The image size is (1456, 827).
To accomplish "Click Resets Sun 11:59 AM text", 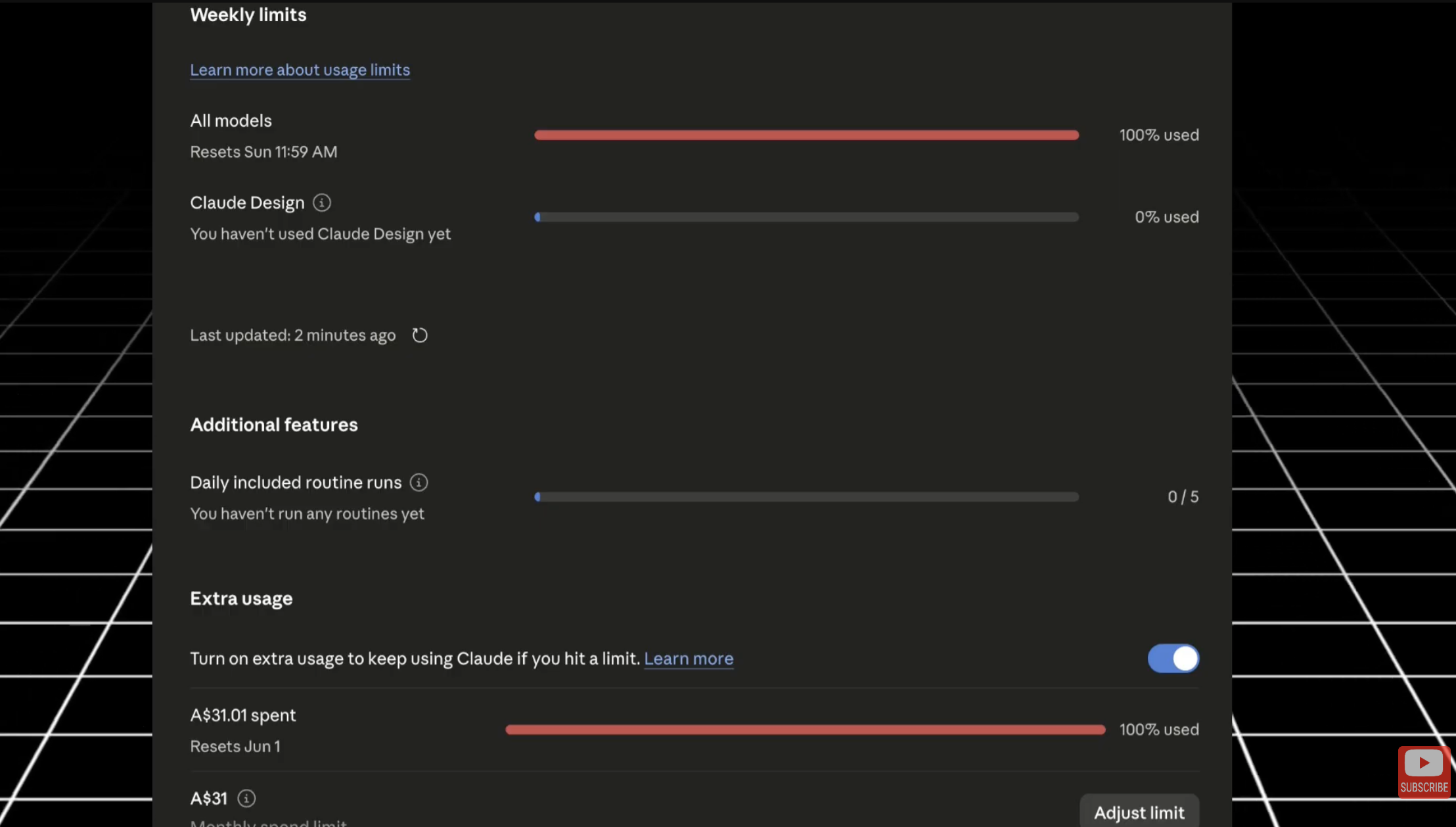I will [x=263, y=152].
